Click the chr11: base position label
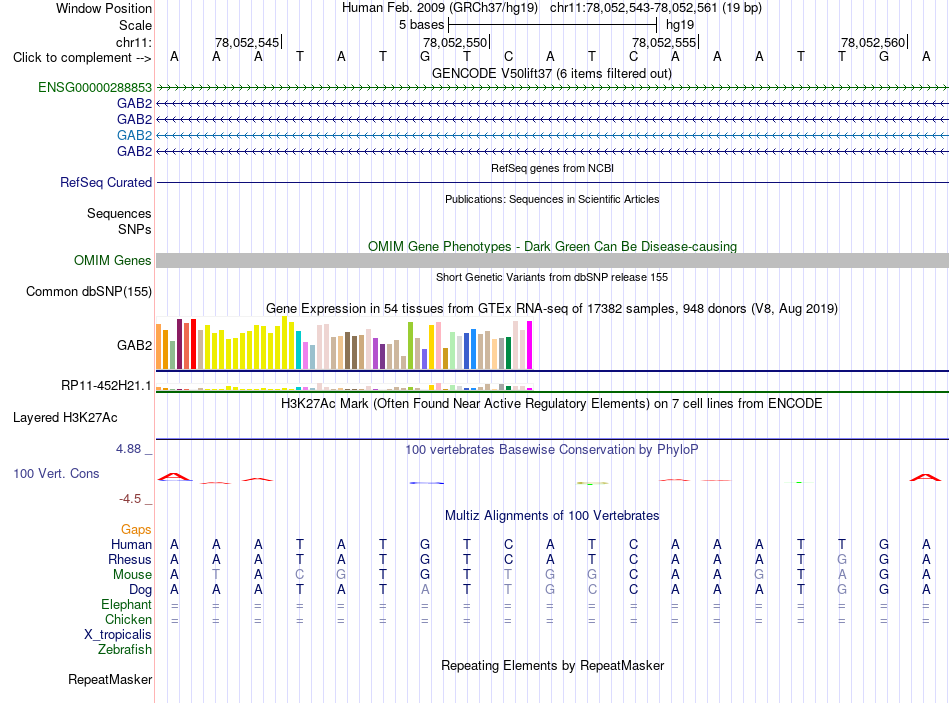This screenshot has height=703, width=950. 133,42
